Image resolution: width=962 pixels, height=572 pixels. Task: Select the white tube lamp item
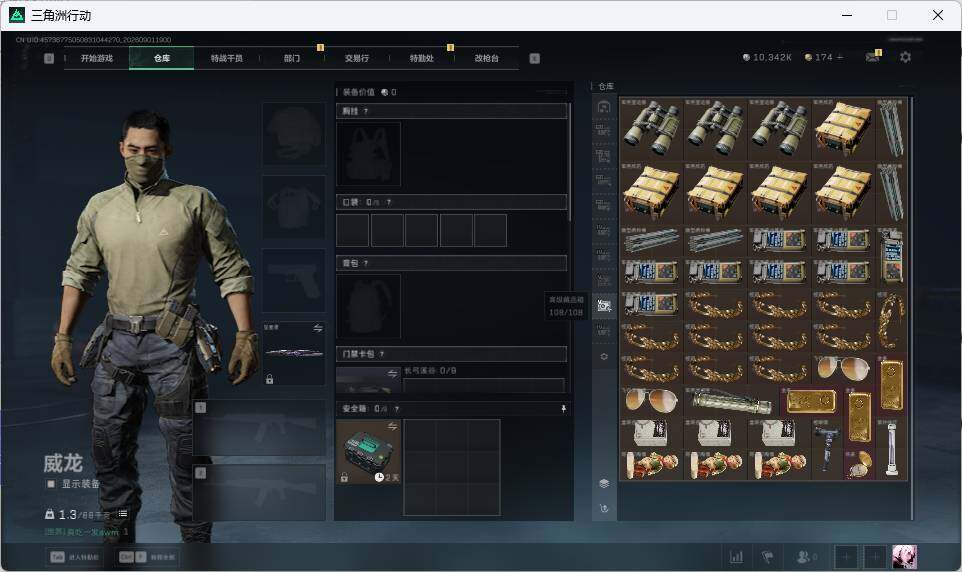(x=891, y=449)
